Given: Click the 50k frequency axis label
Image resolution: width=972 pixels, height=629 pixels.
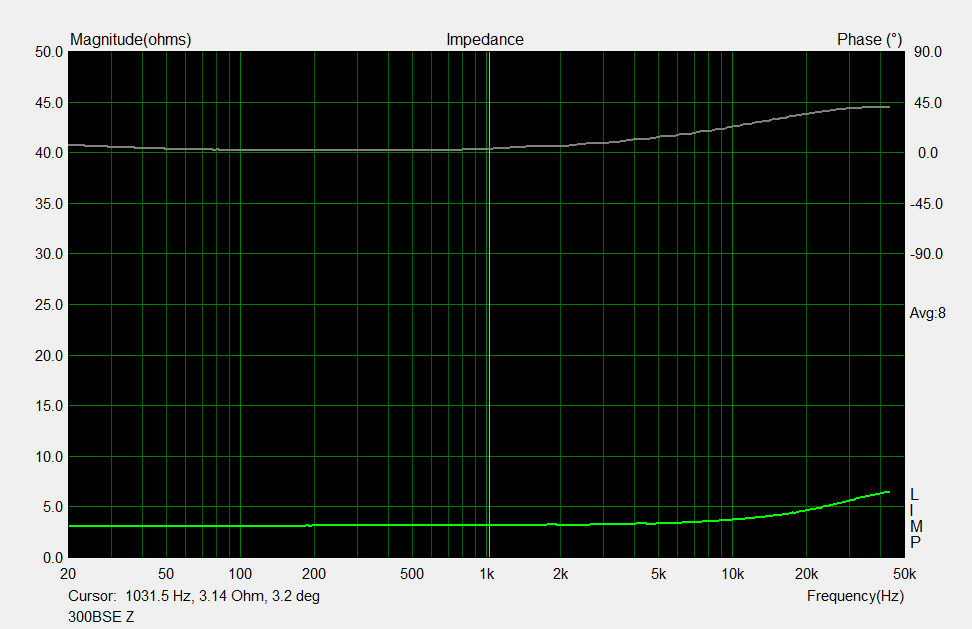Looking at the screenshot, I should 904,574.
